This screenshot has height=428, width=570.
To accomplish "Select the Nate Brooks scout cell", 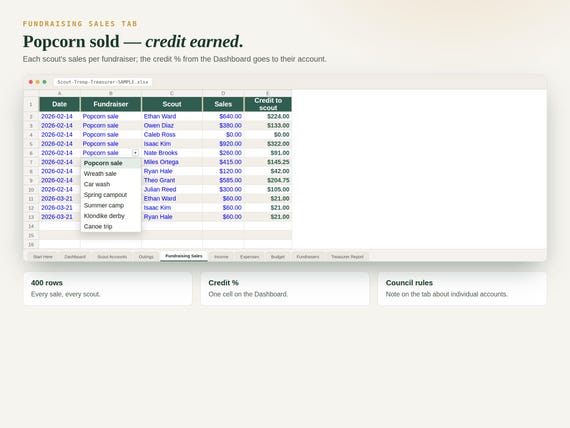I will click(x=172, y=153).
